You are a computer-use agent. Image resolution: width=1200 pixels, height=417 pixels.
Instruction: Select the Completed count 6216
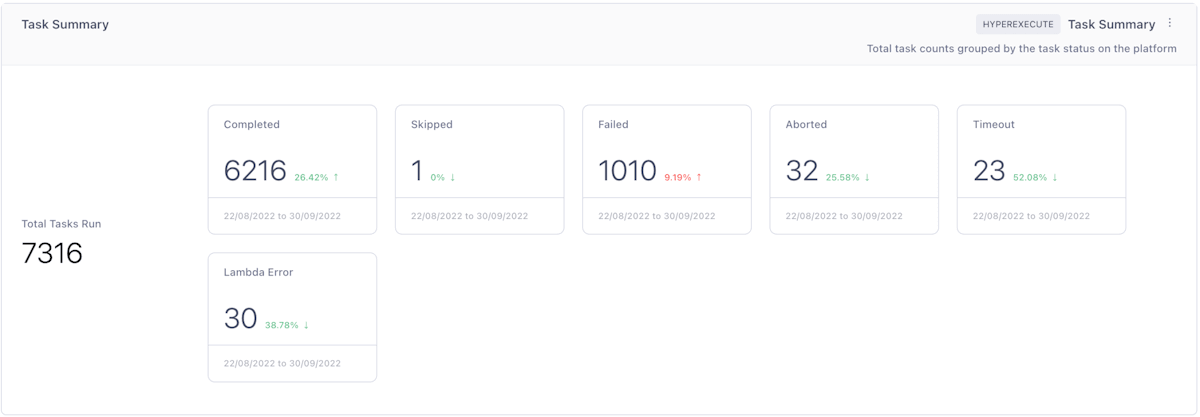point(255,171)
